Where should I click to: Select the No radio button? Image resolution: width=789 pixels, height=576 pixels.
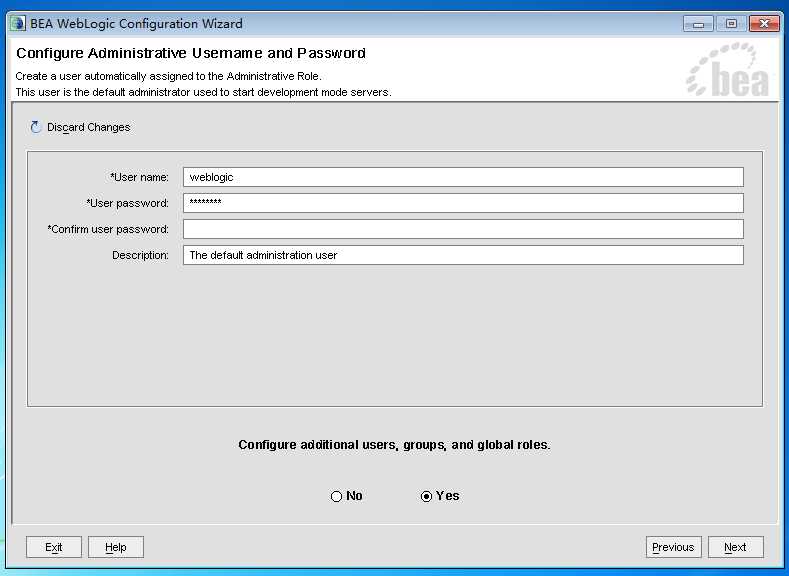(x=336, y=497)
